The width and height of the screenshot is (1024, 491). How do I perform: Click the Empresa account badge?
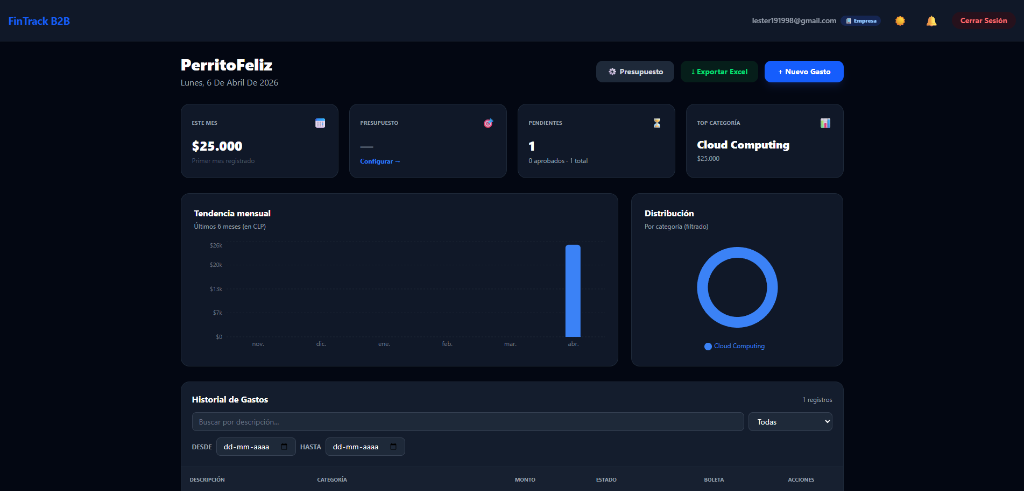(861, 21)
